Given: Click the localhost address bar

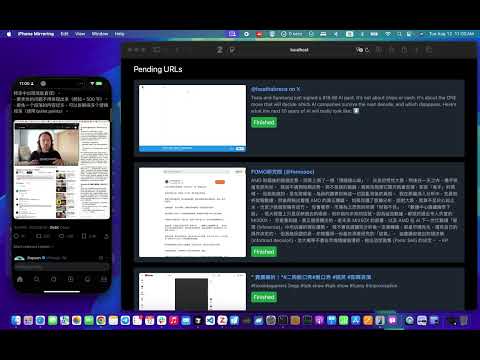Looking at the screenshot, I should click(x=299, y=50).
